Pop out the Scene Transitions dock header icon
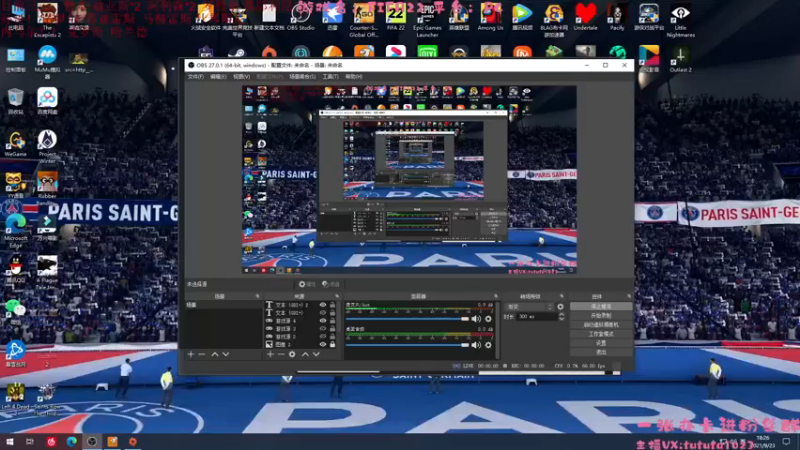Image resolution: width=800 pixels, height=450 pixels. pos(562,296)
